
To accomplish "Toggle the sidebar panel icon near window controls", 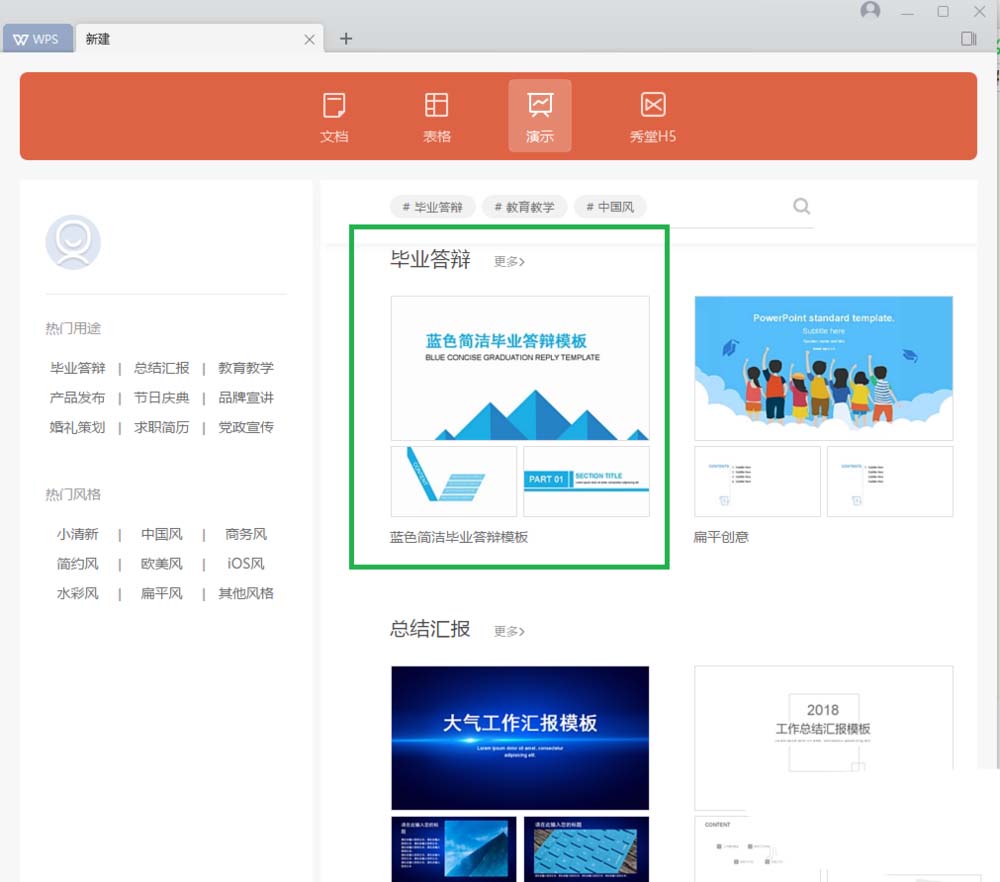I will (969, 38).
